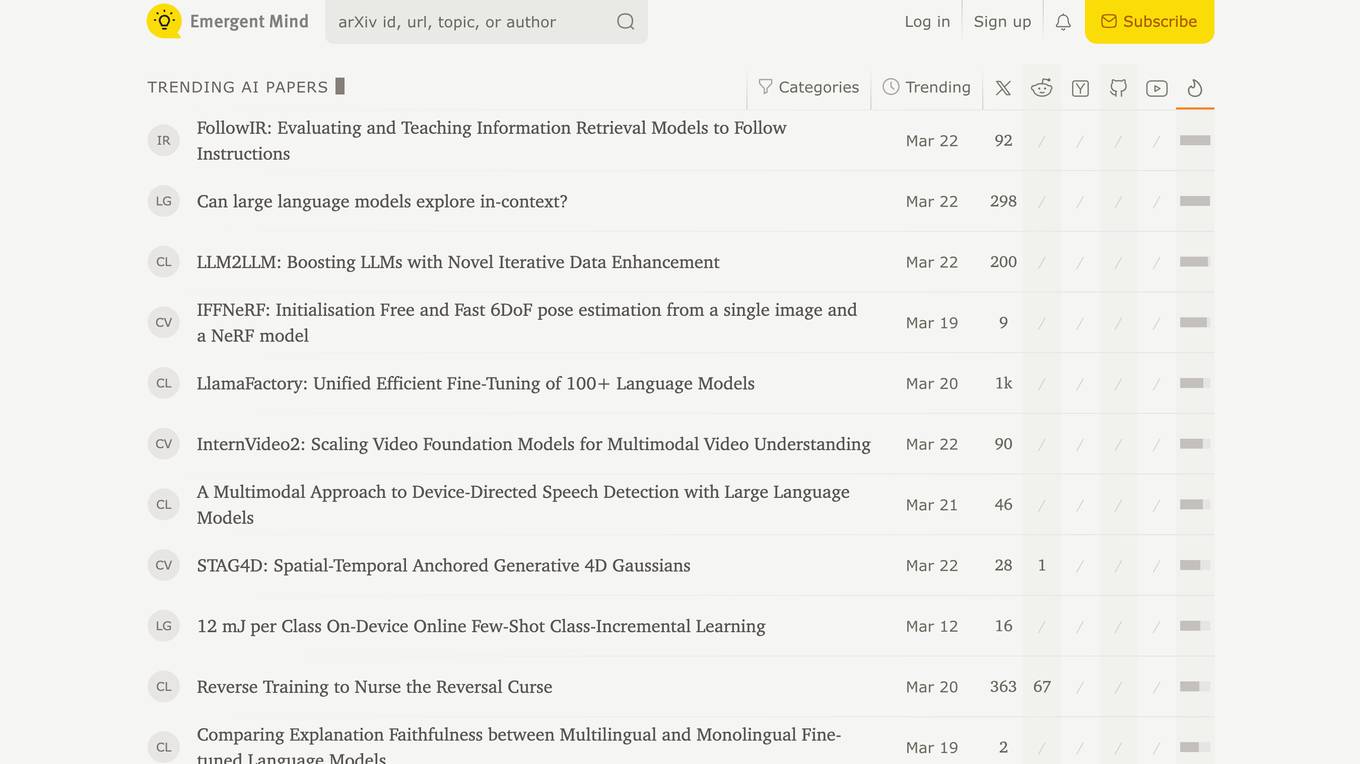Click Reddit count 1 for STAG4D
The width and height of the screenshot is (1360, 764).
coord(1042,565)
